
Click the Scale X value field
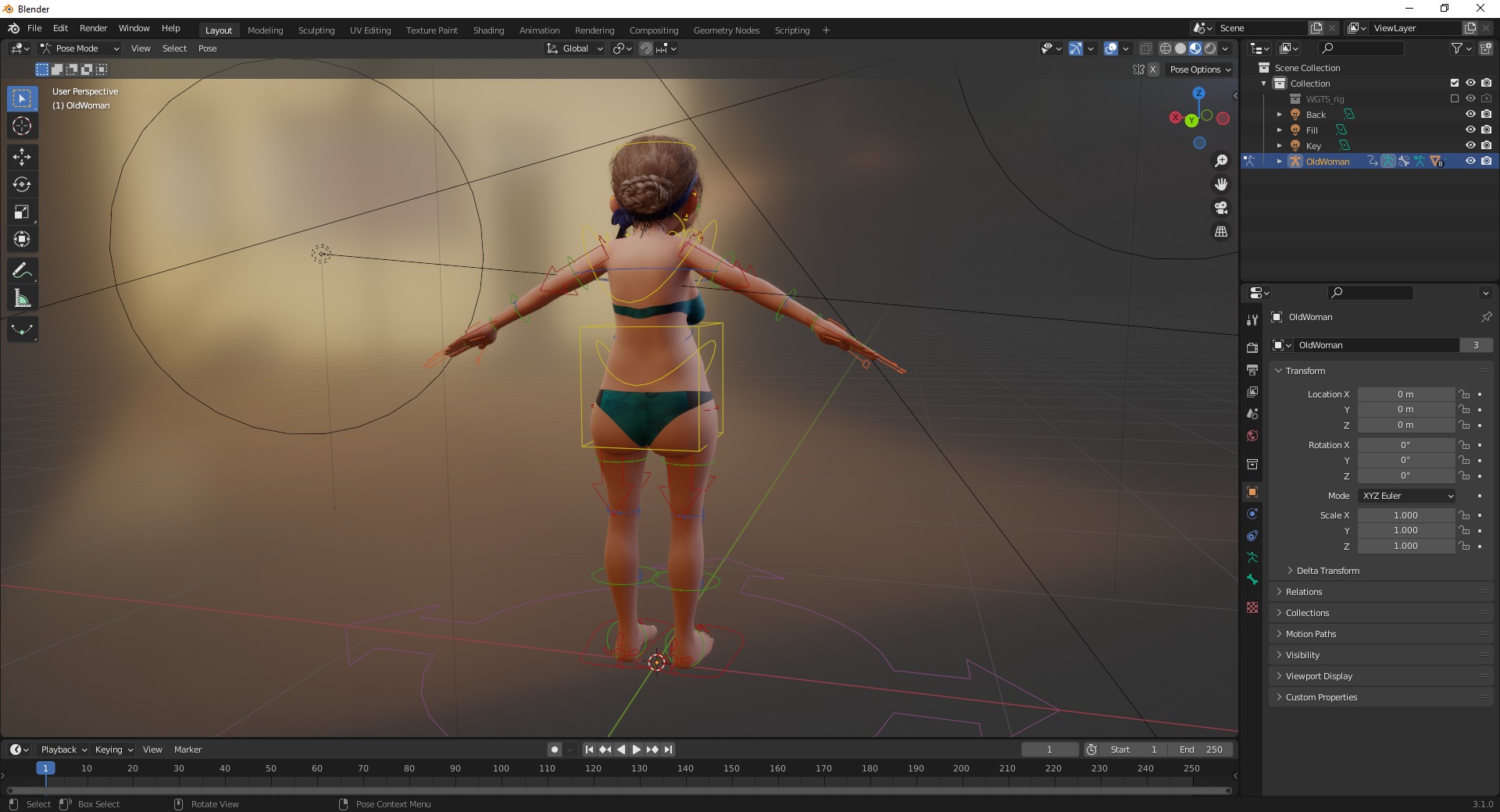(x=1406, y=515)
